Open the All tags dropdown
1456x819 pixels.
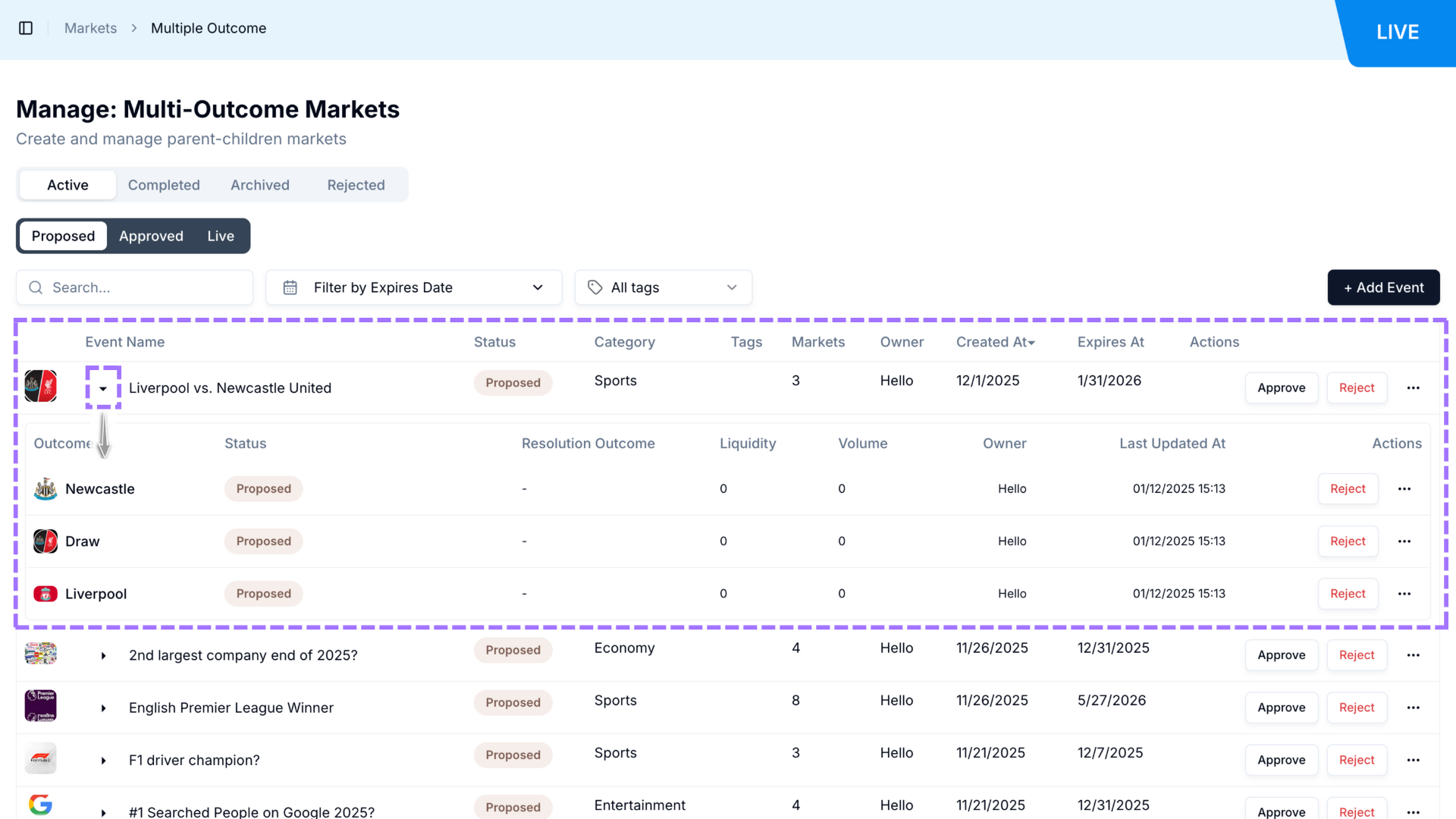[663, 287]
